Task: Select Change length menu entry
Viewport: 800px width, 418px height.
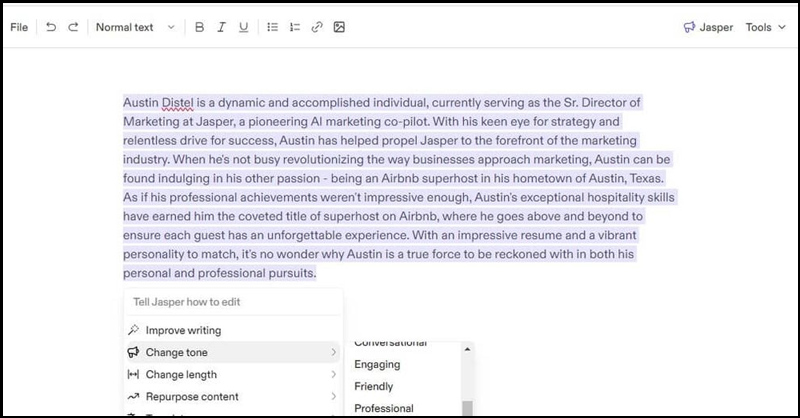Action: tap(233, 374)
